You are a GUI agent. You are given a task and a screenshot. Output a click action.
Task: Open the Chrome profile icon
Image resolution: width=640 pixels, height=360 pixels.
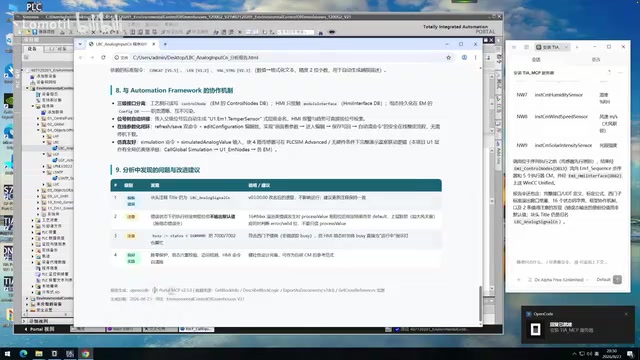pos(464,58)
